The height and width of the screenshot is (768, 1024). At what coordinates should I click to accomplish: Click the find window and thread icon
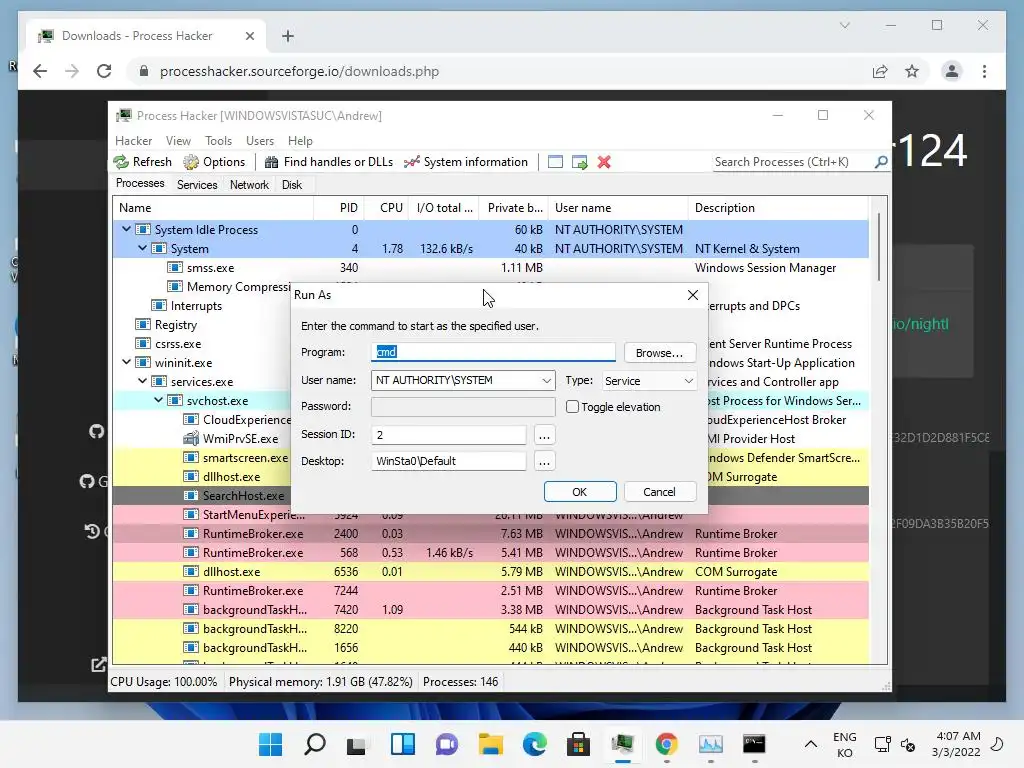(x=579, y=162)
